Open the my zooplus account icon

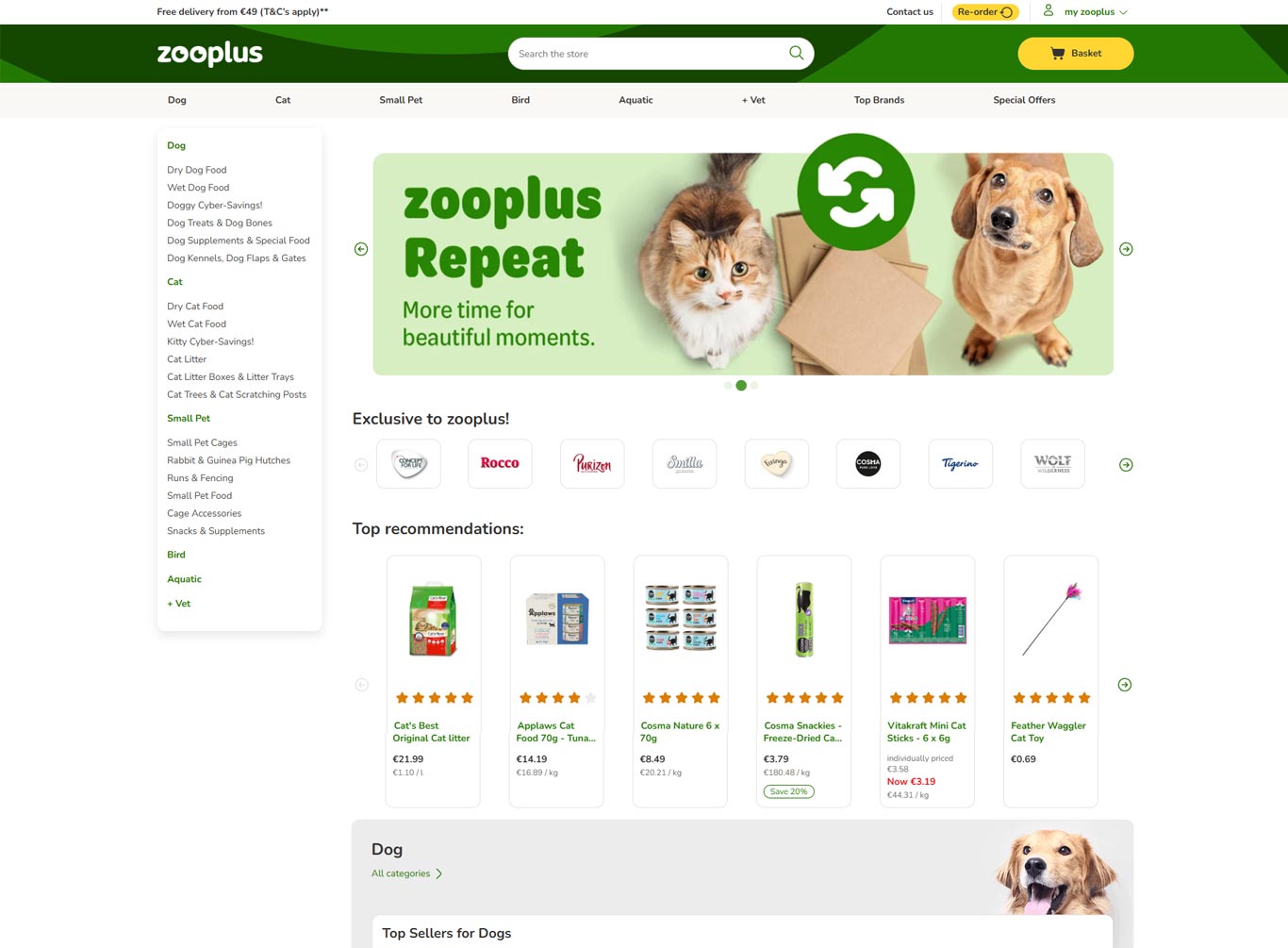point(1048,11)
